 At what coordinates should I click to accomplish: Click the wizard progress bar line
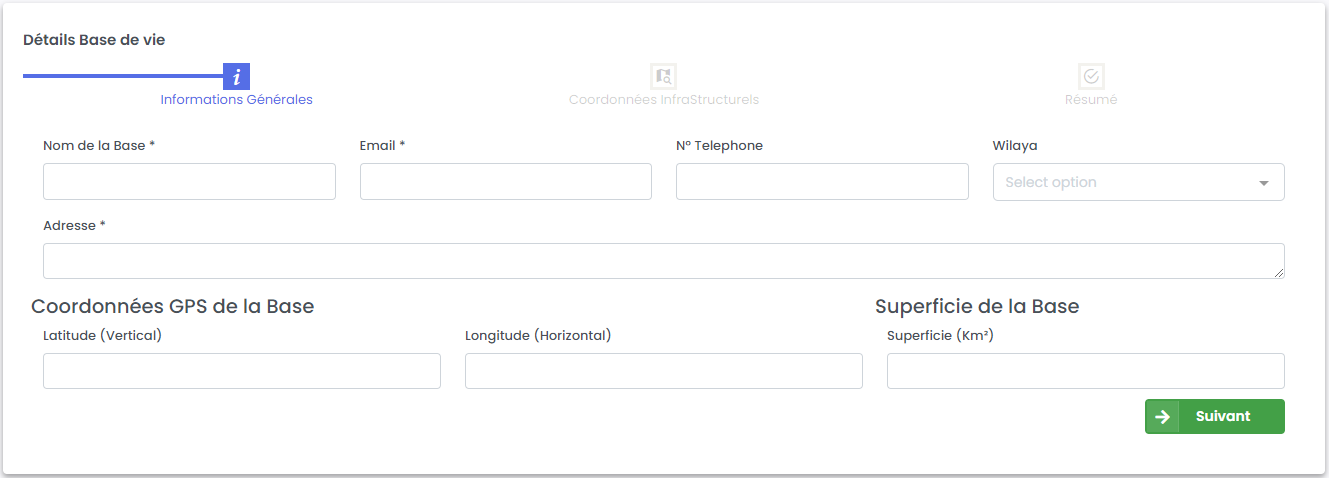(122, 76)
